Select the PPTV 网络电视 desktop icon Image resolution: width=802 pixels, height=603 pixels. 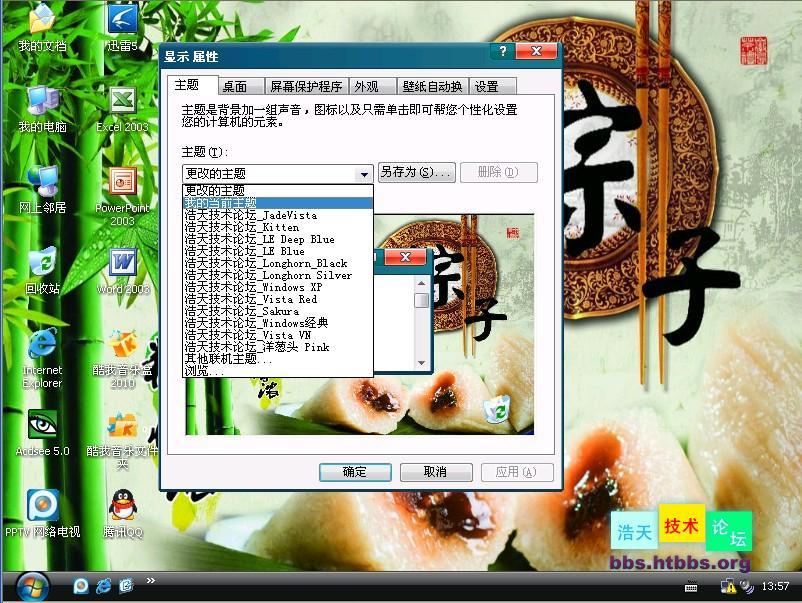(42, 513)
